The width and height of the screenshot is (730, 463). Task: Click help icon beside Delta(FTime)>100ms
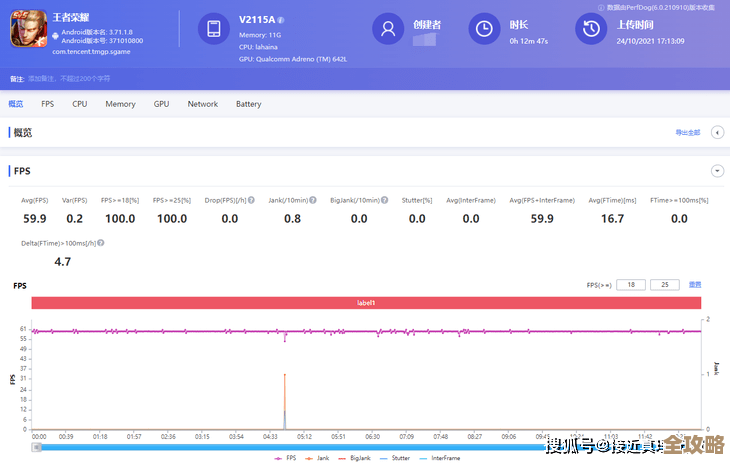[x=101, y=243]
